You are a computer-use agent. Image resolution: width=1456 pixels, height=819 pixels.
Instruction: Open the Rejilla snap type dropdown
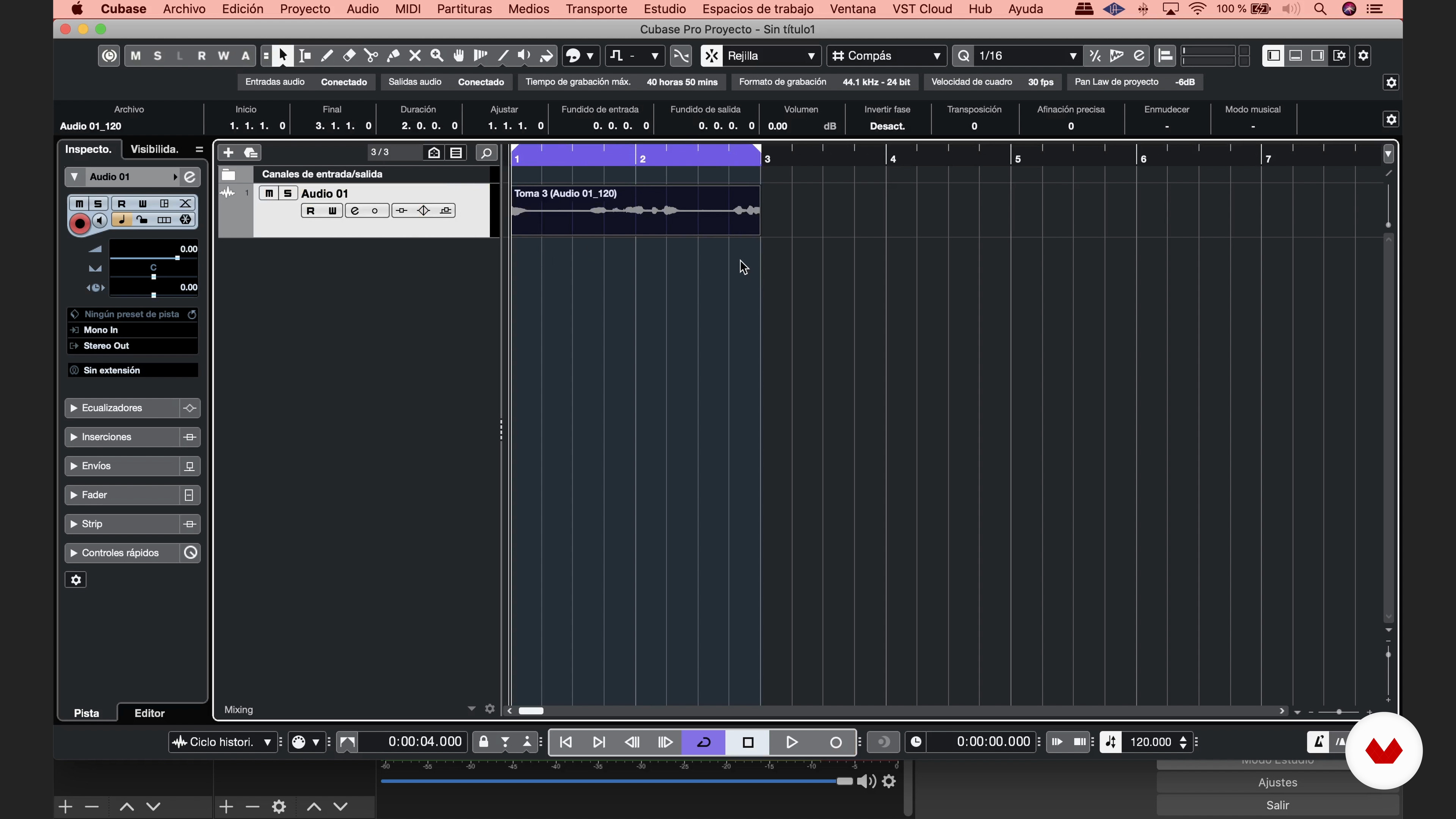(772, 55)
